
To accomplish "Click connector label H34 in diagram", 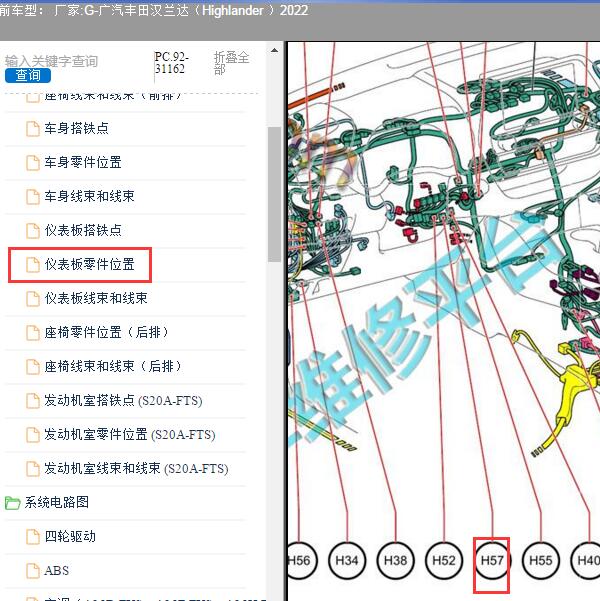I will click(347, 560).
